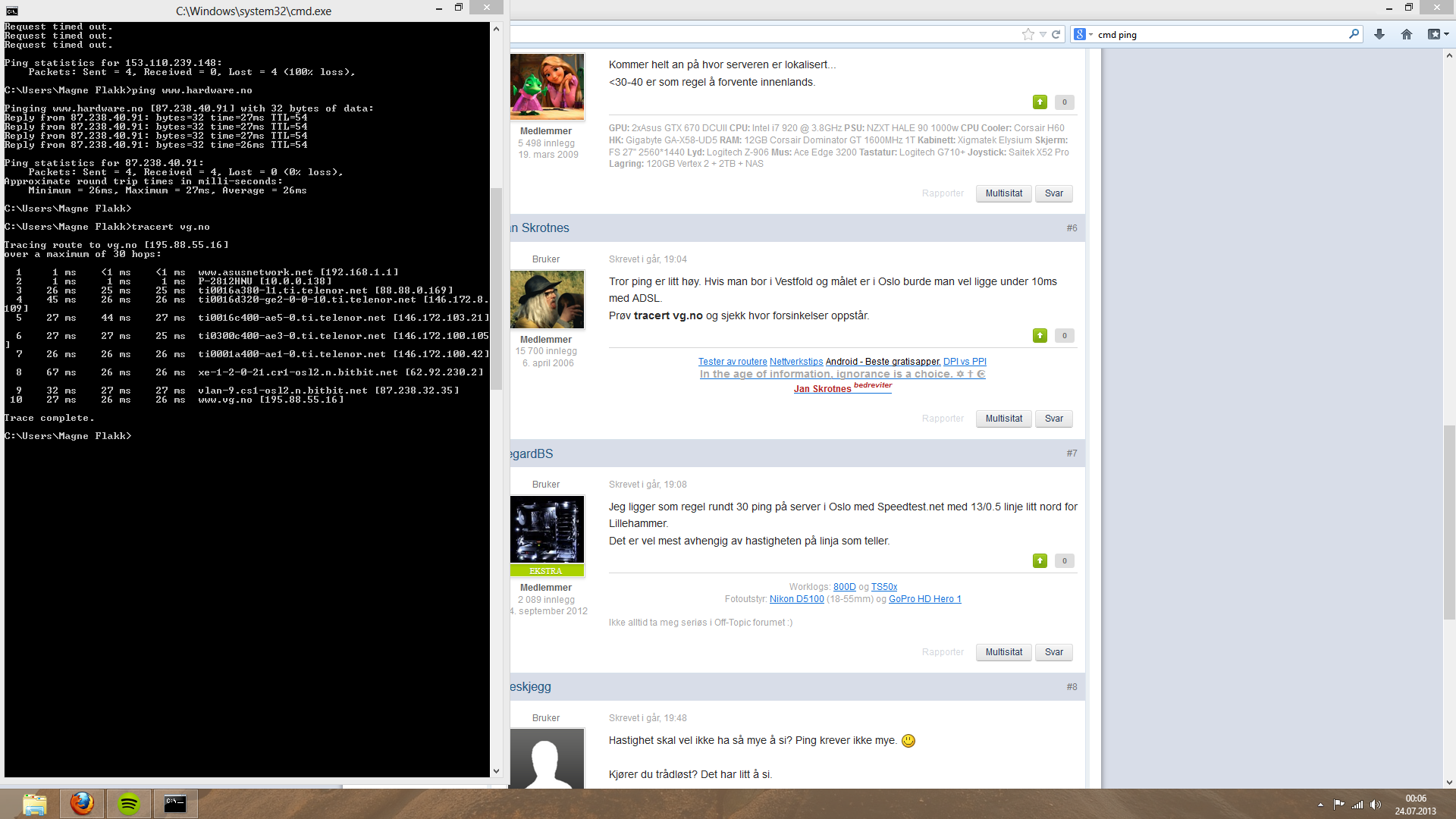
Task: Switch to Firefox in the taskbar
Action: [82, 804]
